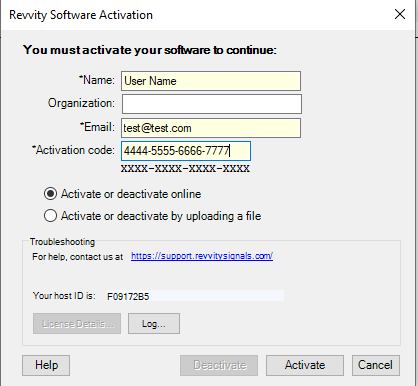Click the XXXX-XXXX-XXXX-XXXX format hint
The image size is (418, 386).
point(185,168)
